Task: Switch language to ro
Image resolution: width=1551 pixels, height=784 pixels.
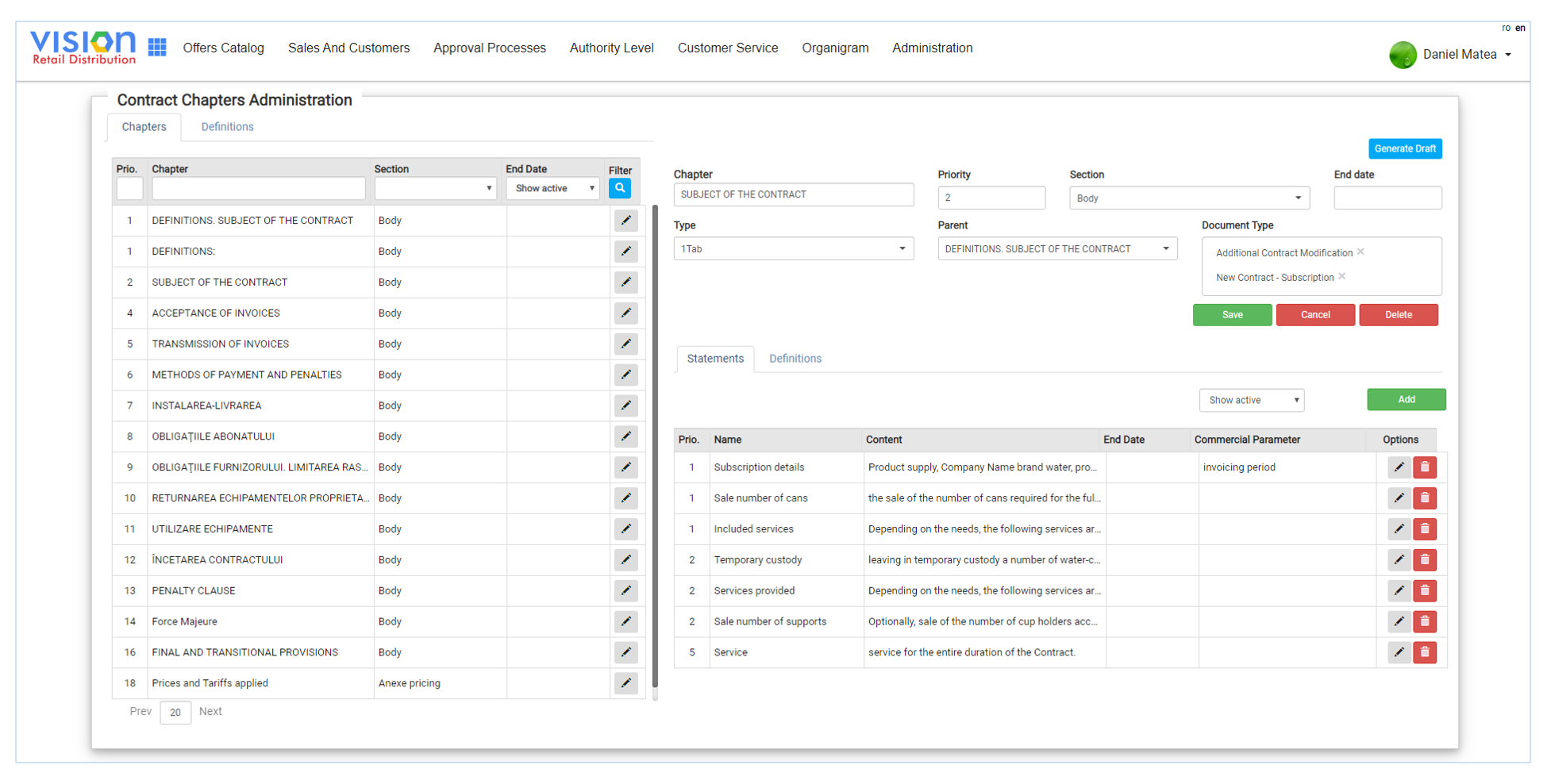Action: (x=1506, y=28)
